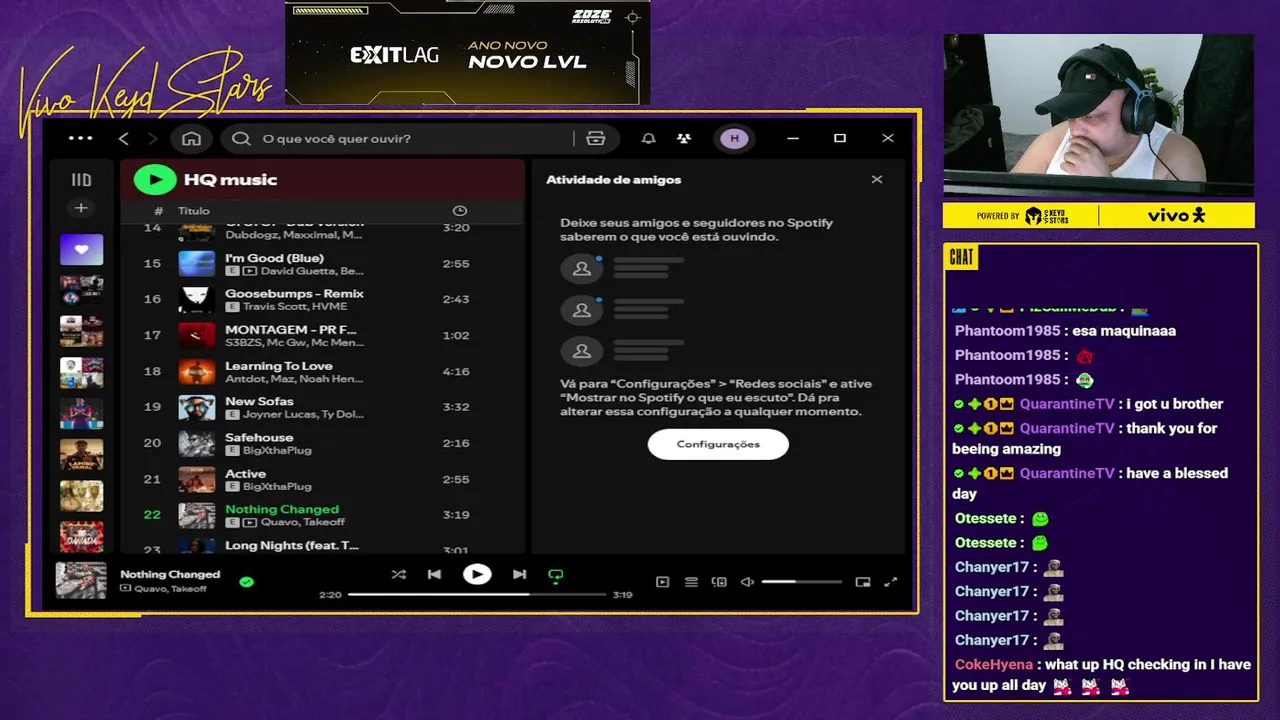Adjust the volume slider
The image size is (1280, 720).
[x=801, y=582]
